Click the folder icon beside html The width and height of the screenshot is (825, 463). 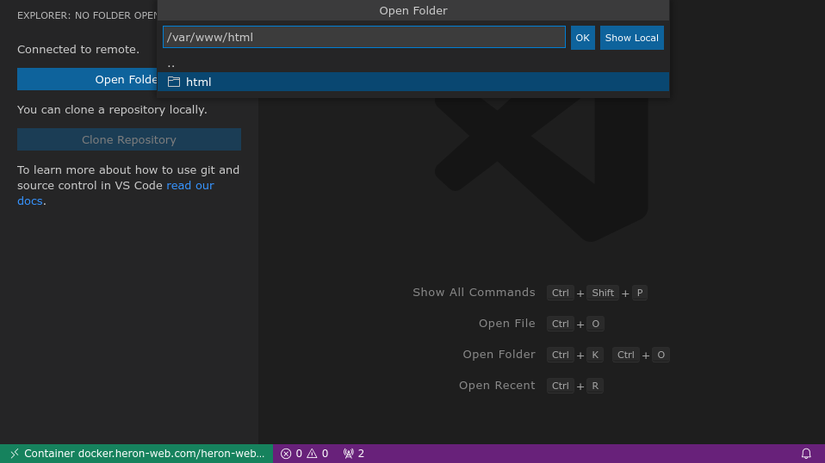[174, 82]
